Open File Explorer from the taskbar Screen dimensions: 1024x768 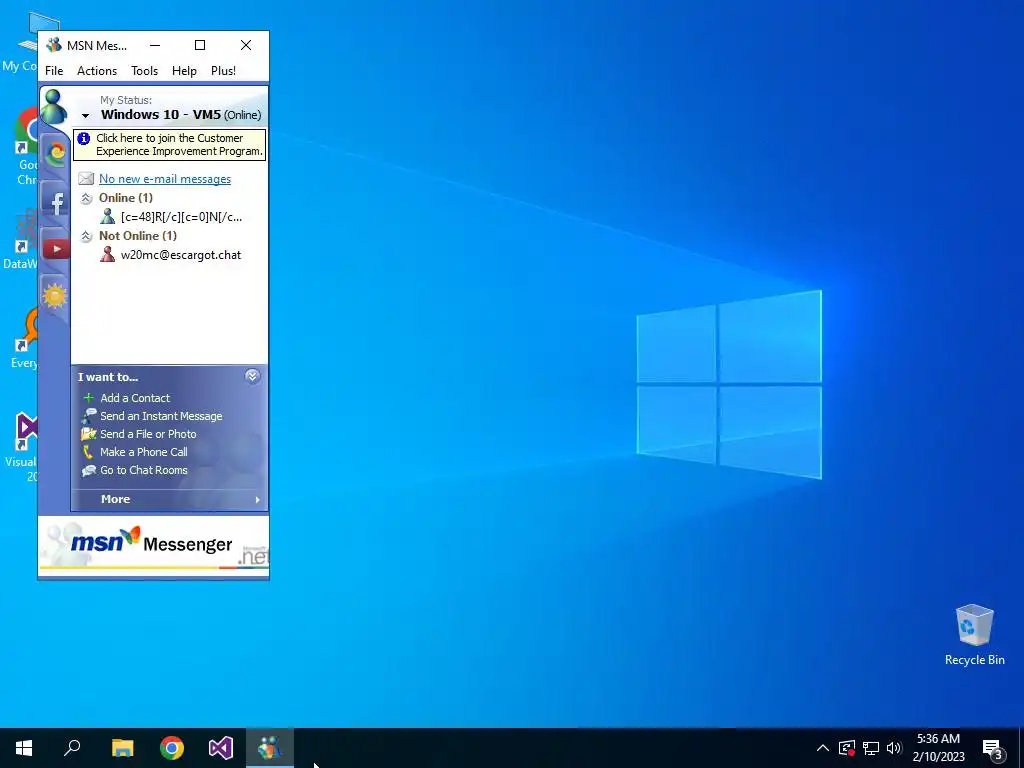pos(123,748)
